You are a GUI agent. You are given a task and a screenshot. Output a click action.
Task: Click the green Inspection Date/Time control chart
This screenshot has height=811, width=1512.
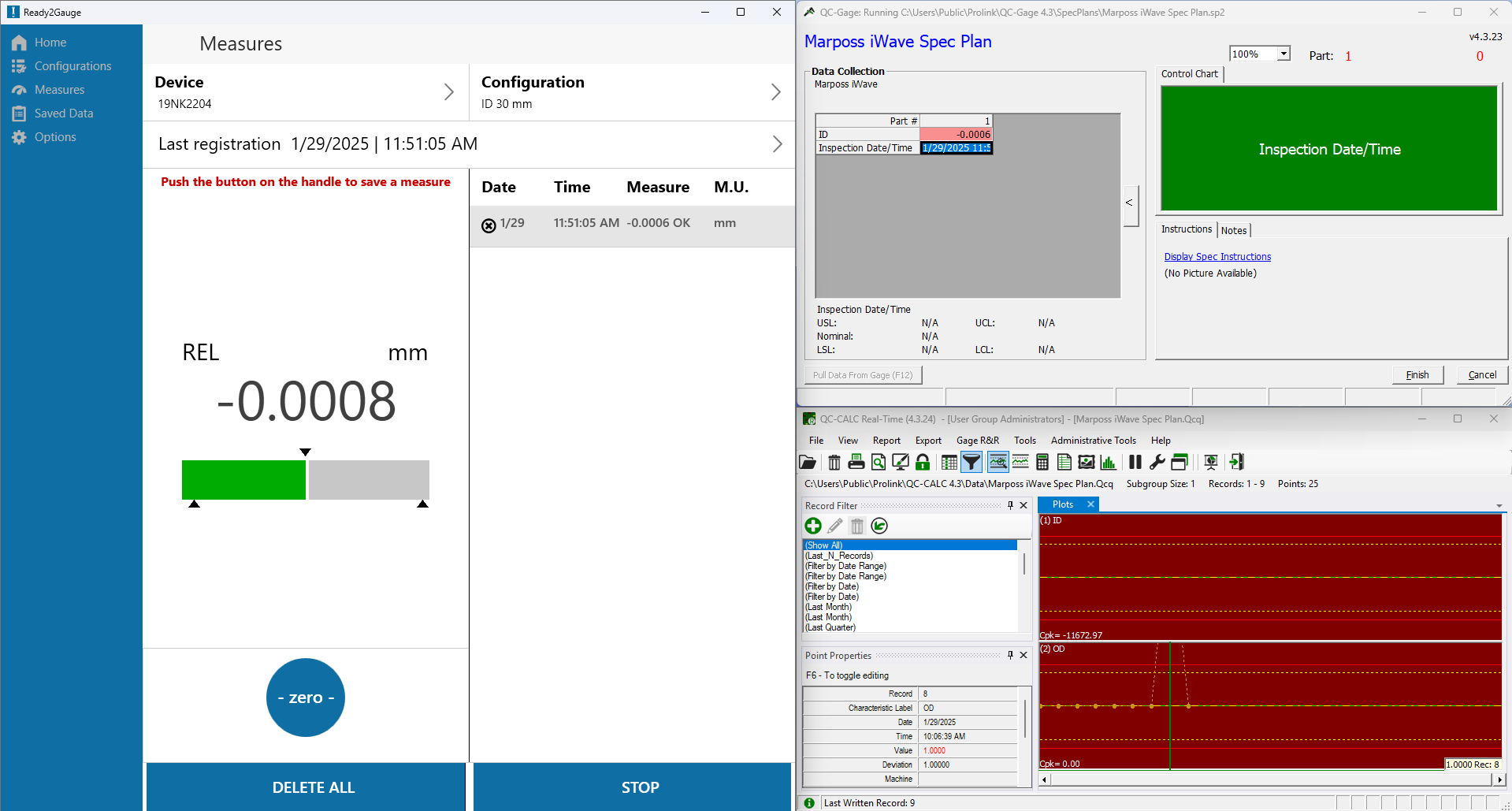(1329, 149)
